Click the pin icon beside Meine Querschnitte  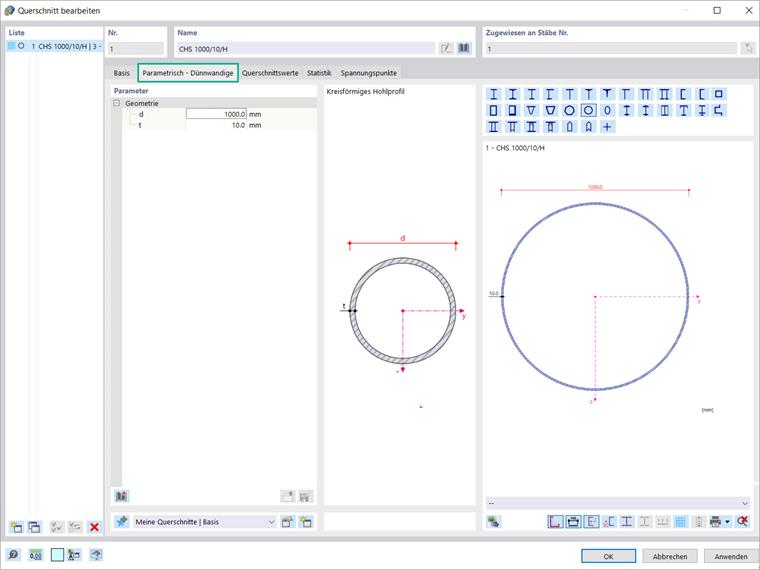point(121,522)
